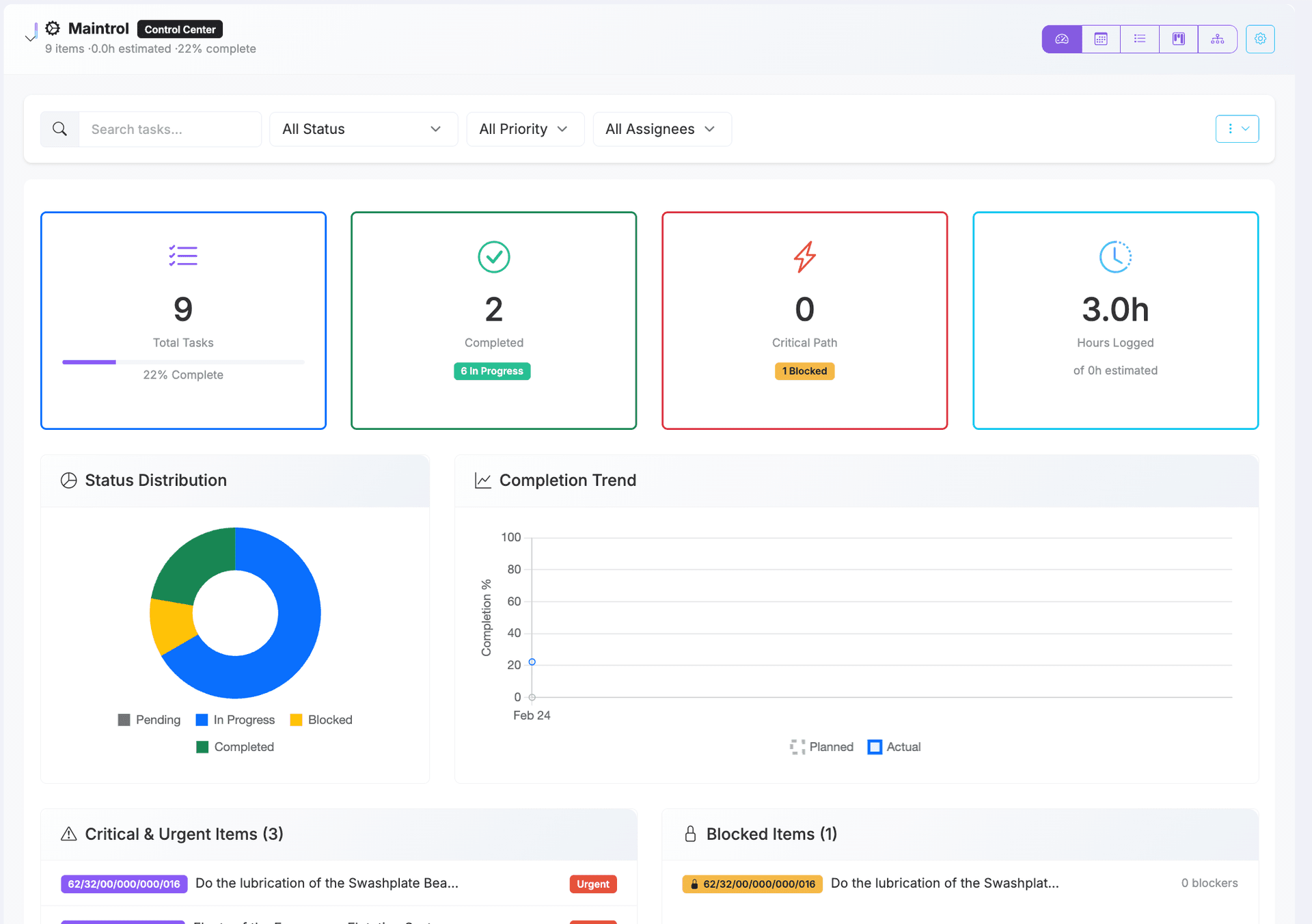Image resolution: width=1312 pixels, height=924 pixels.
Task: Switch to the list view
Action: pos(1139,39)
